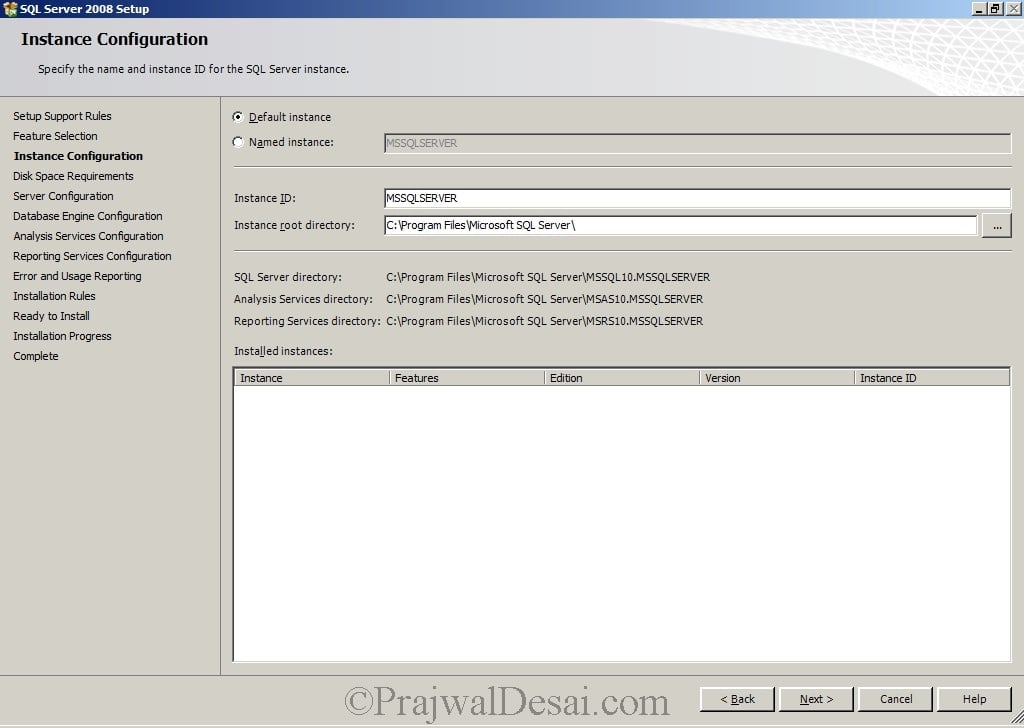Sort by Version column header

[x=777, y=378]
